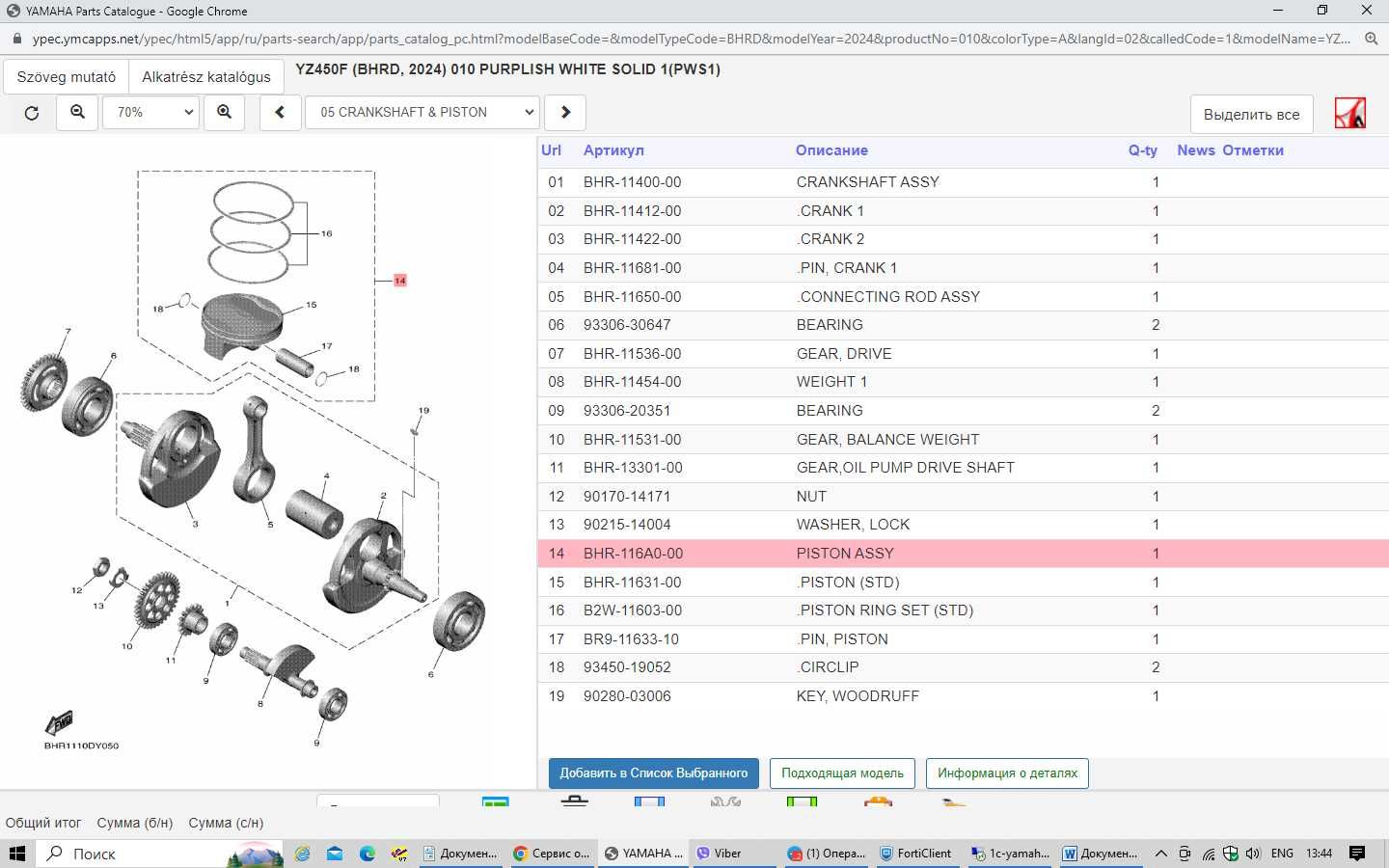Click the volume speaker tray icon
This screenshot has height=868, width=1389.
(x=1253, y=854)
